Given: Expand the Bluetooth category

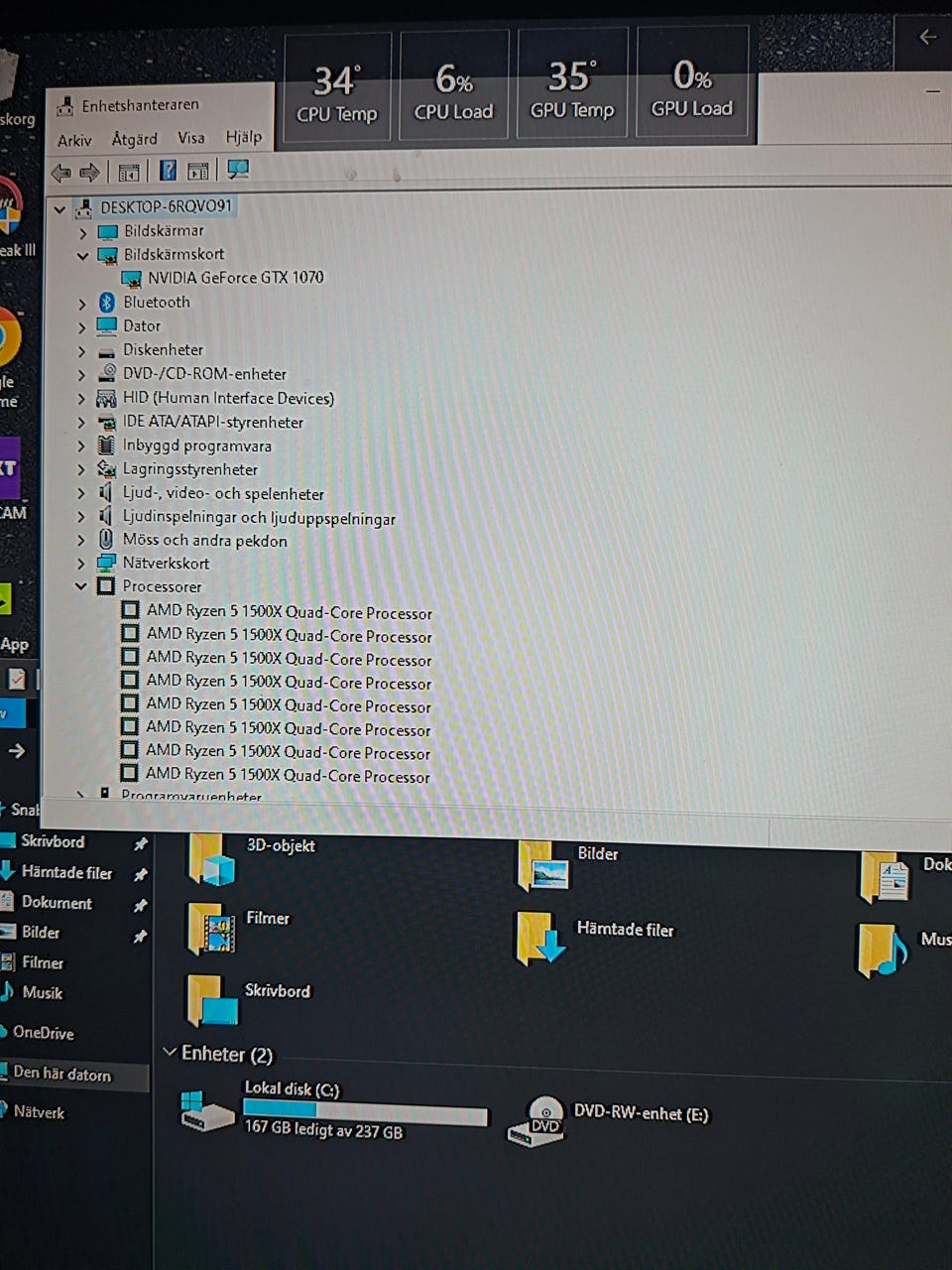Looking at the screenshot, I should [x=82, y=304].
